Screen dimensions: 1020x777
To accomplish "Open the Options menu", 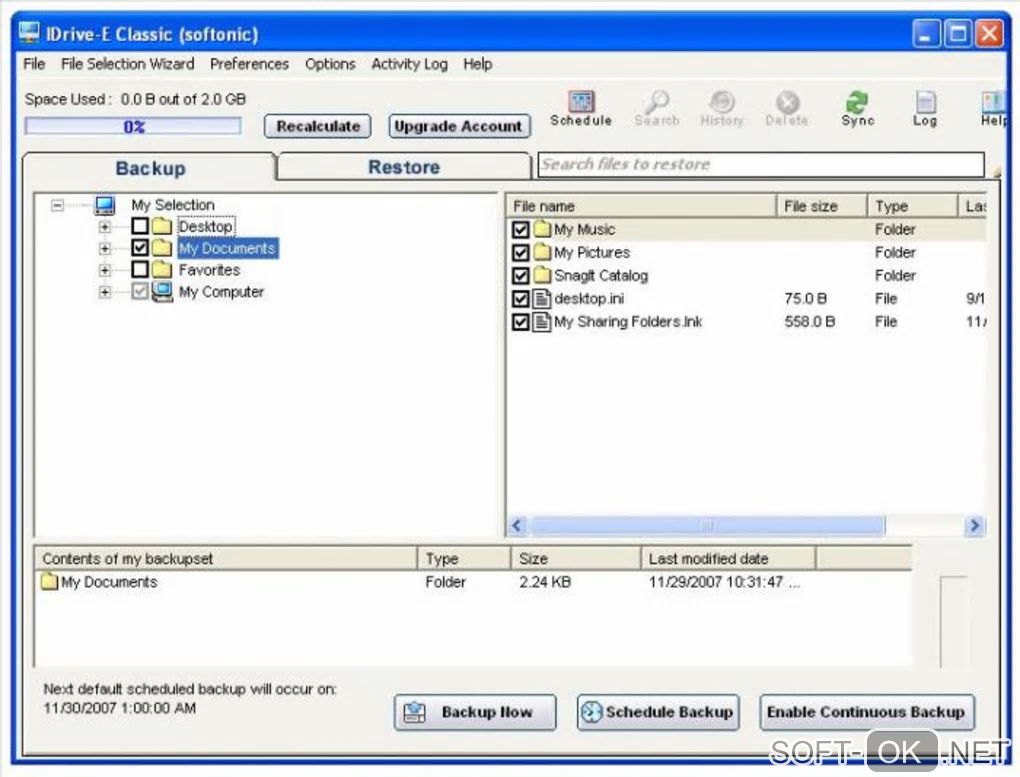I will [330, 64].
